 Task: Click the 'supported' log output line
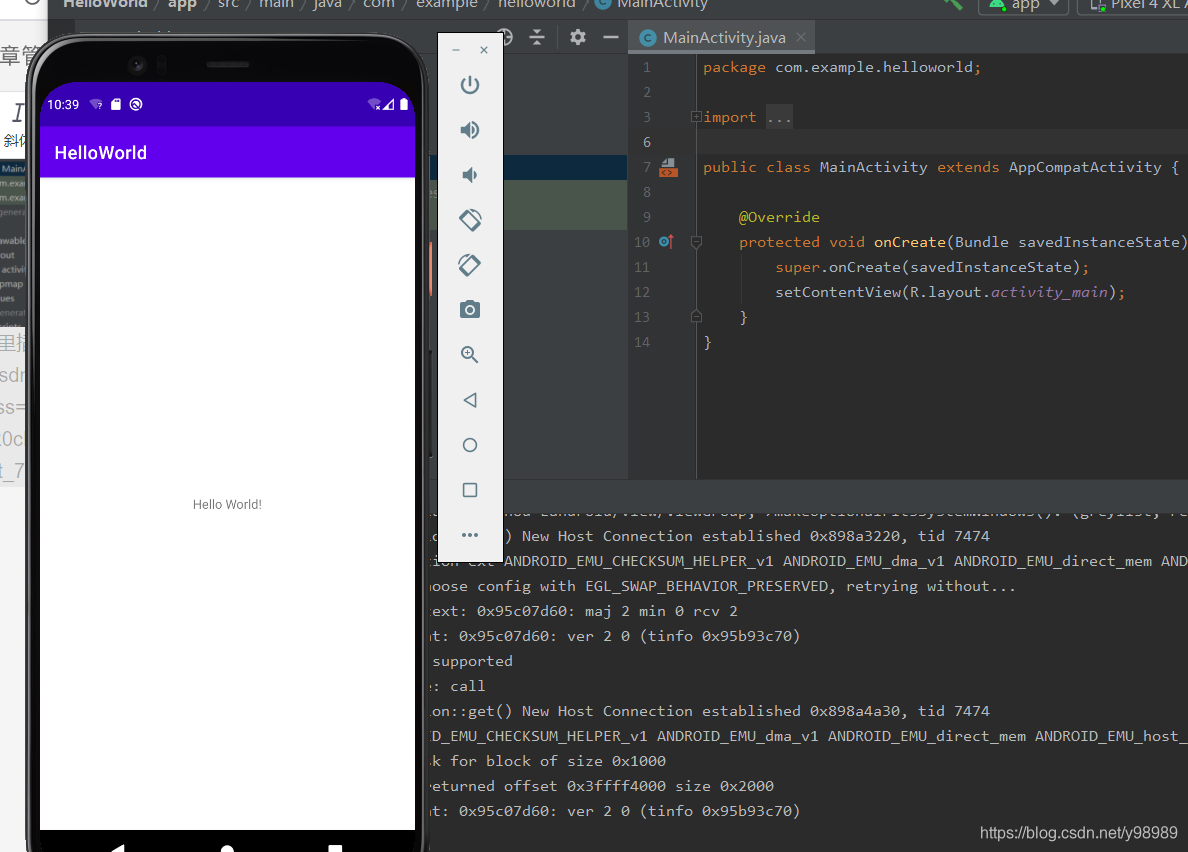tap(472, 661)
